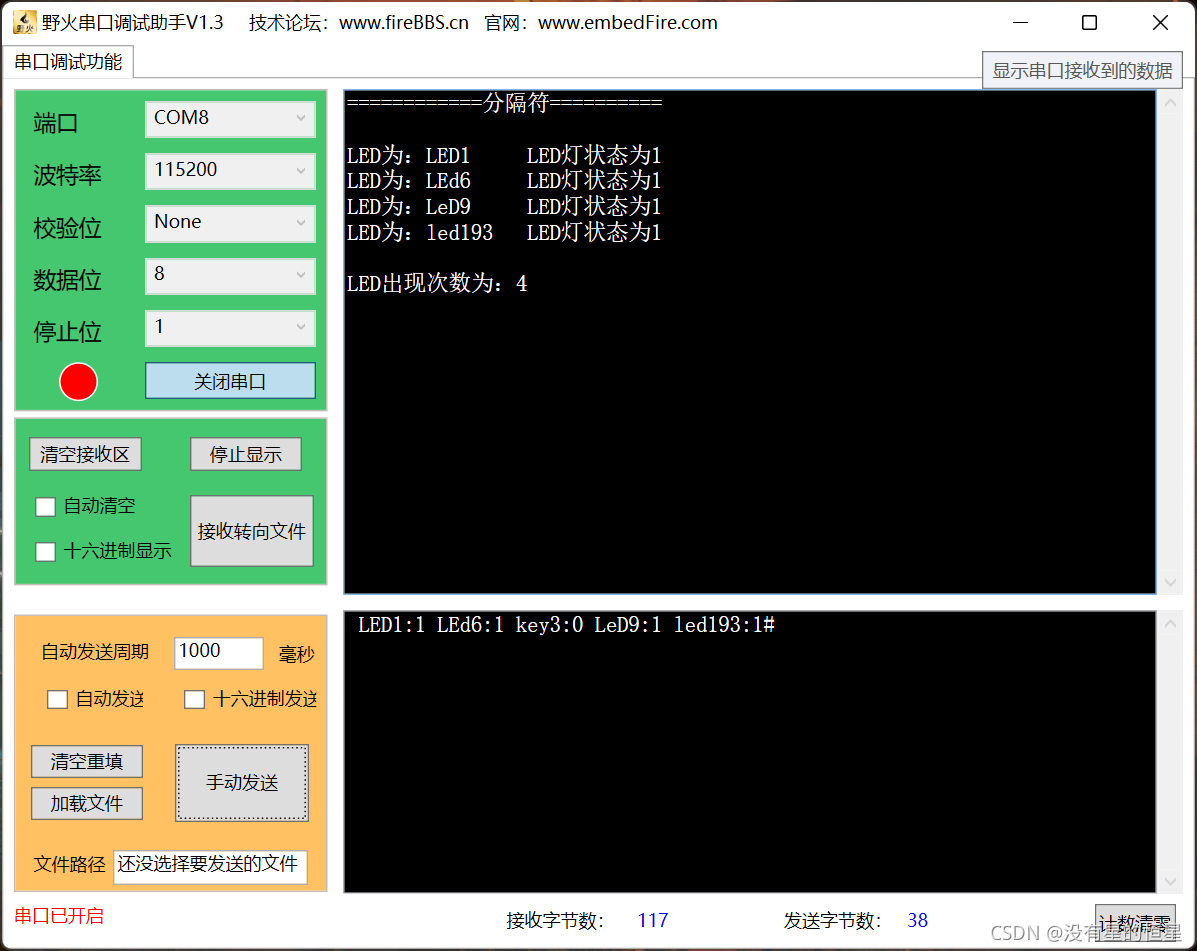Click 接收转向文件 button
This screenshot has width=1197, height=951.
252,531
